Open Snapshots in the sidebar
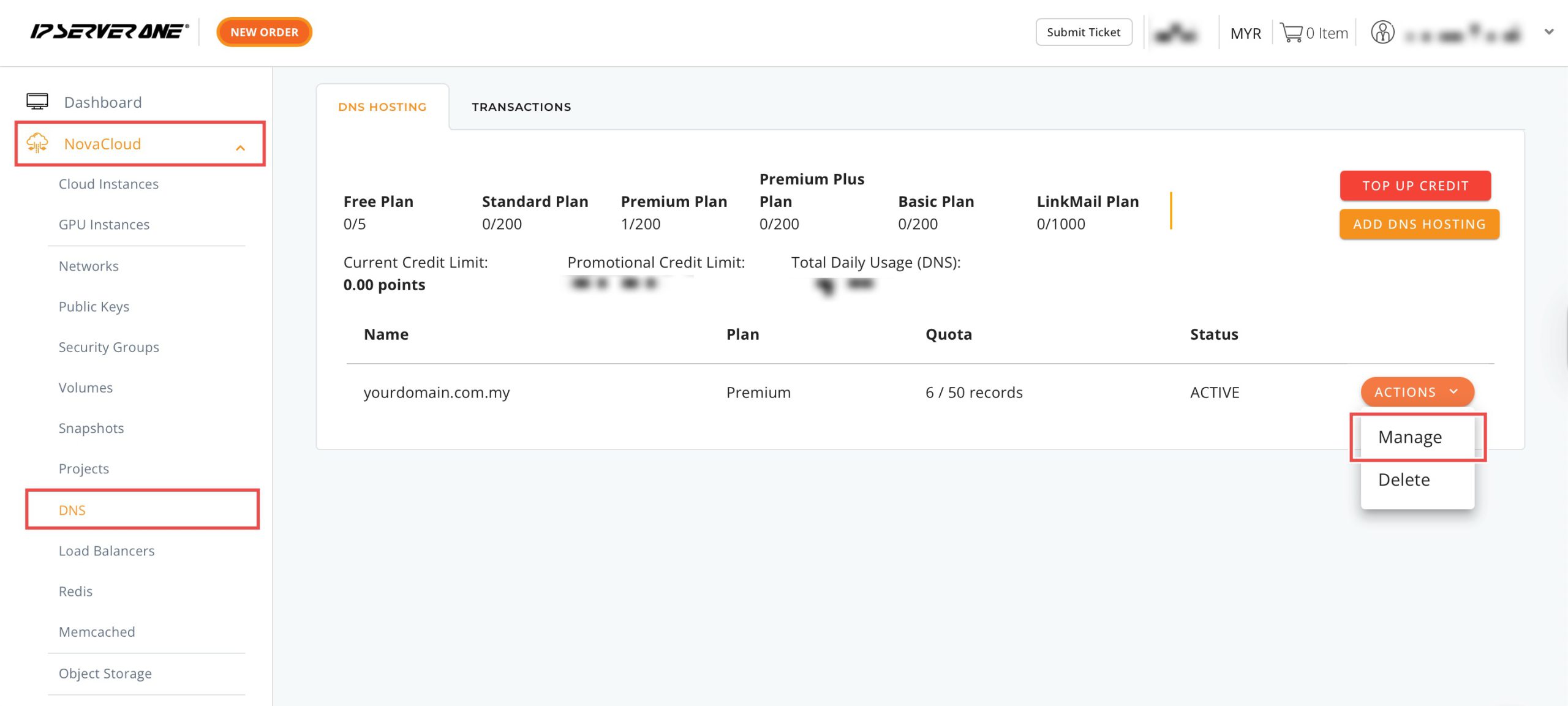Screen dimensions: 1568x706 [91, 427]
